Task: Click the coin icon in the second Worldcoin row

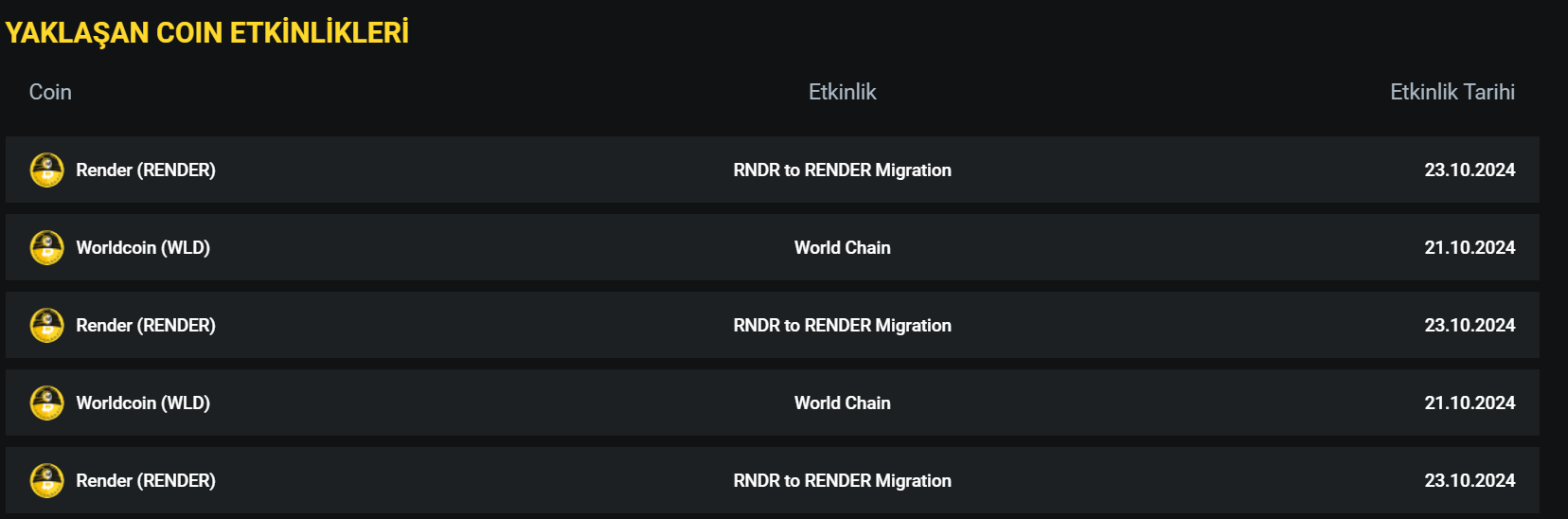Action: pos(47,403)
